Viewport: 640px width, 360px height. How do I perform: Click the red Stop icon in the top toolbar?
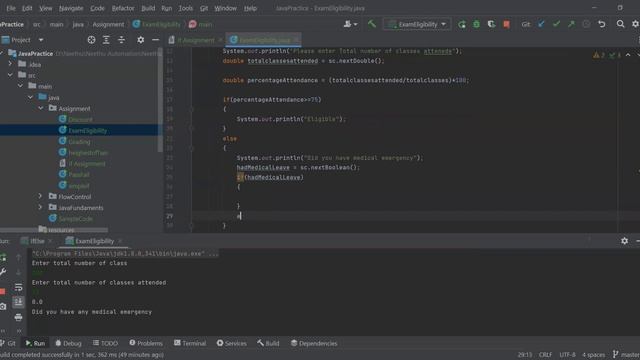click(507, 24)
